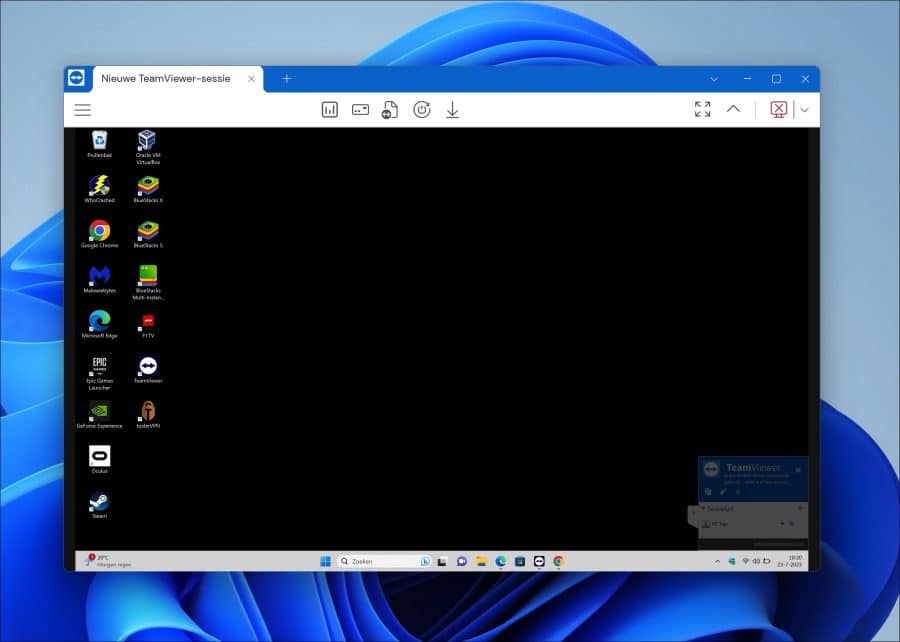Select the Microsoft Edge desktop shortcut
The image size is (900, 642).
[99, 324]
